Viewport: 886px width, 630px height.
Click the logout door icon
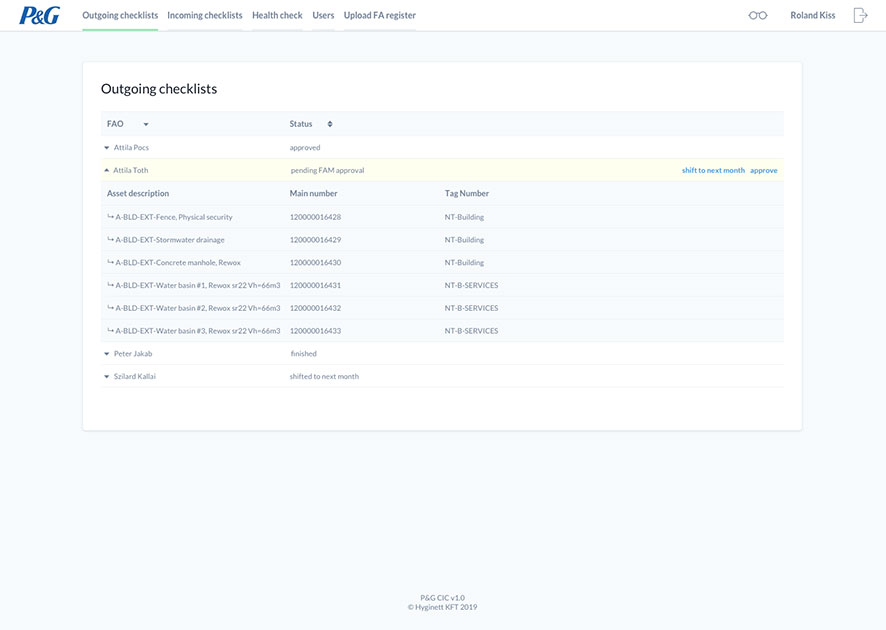coord(860,15)
